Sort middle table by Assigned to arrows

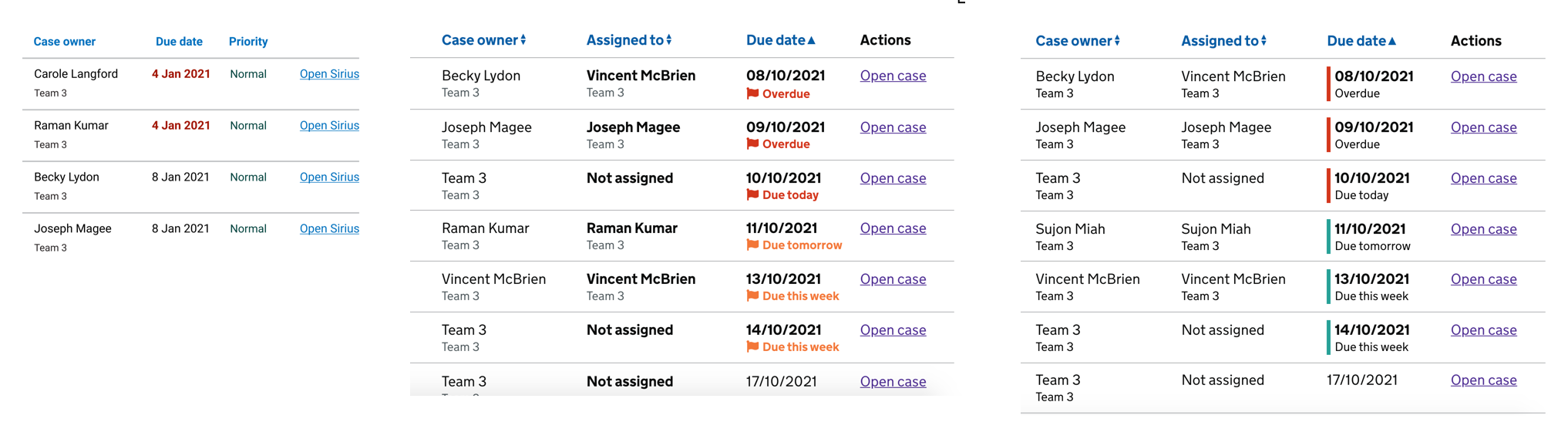click(669, 40)
